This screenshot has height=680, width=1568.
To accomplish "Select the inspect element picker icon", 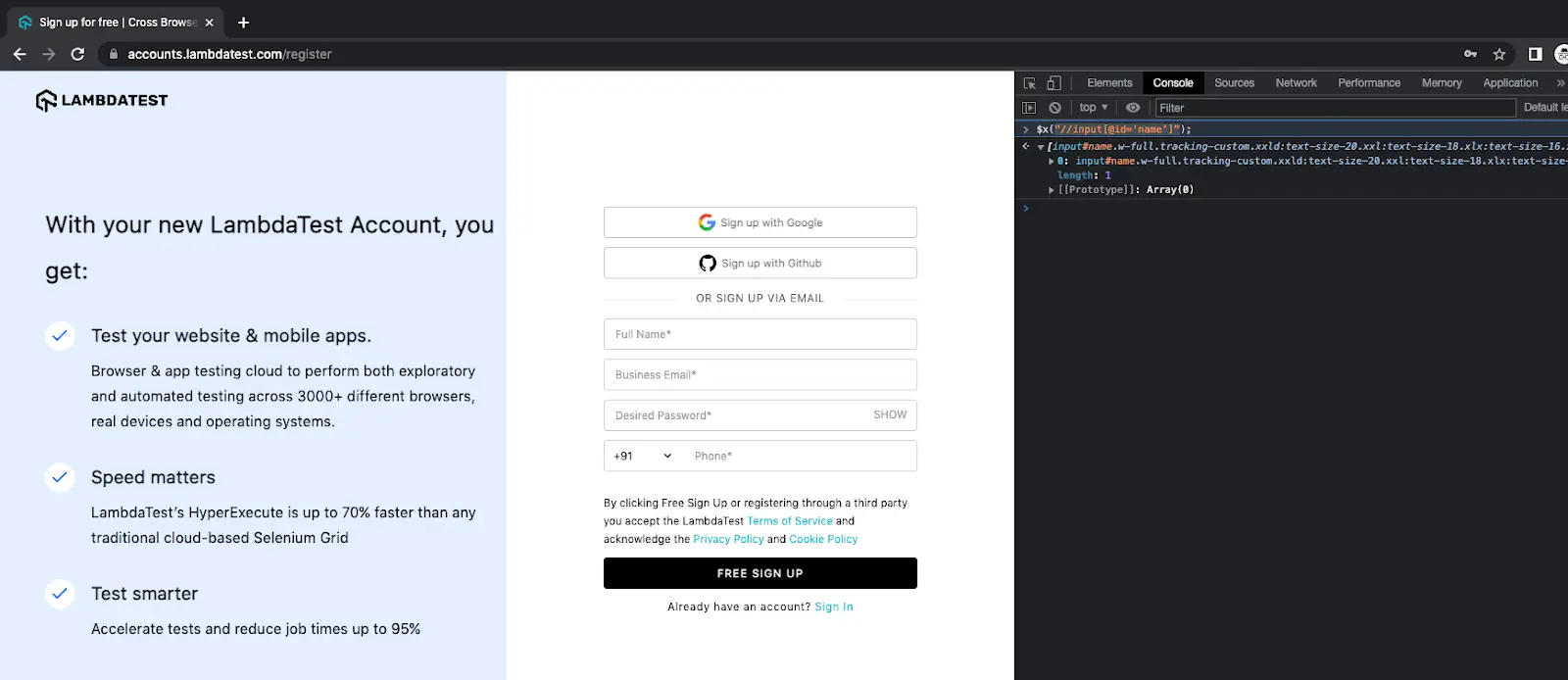I will pyautogui.click(x=1029, y=83).
